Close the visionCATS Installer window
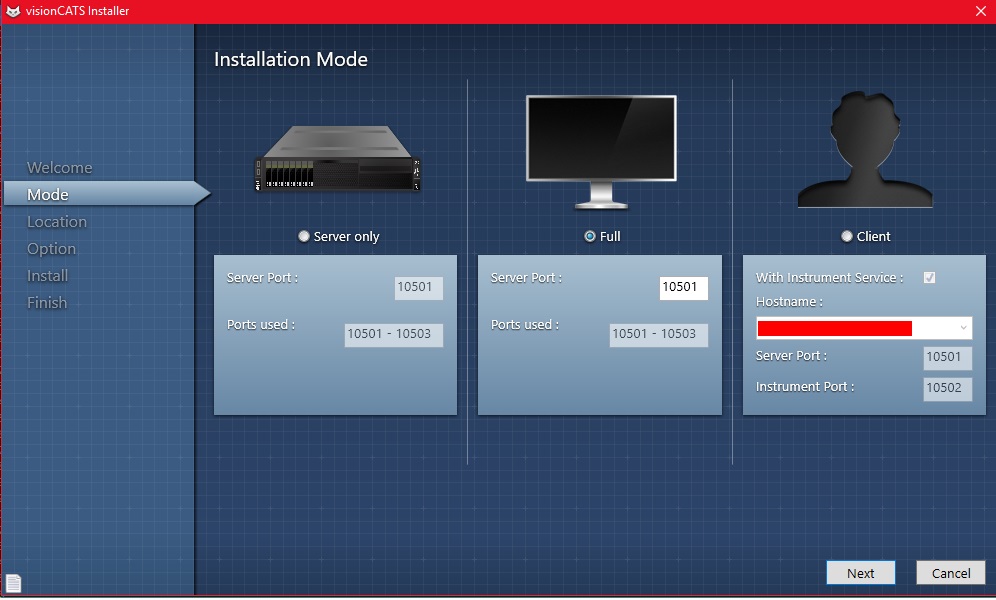The image size is (996, 600). point(981,11)
